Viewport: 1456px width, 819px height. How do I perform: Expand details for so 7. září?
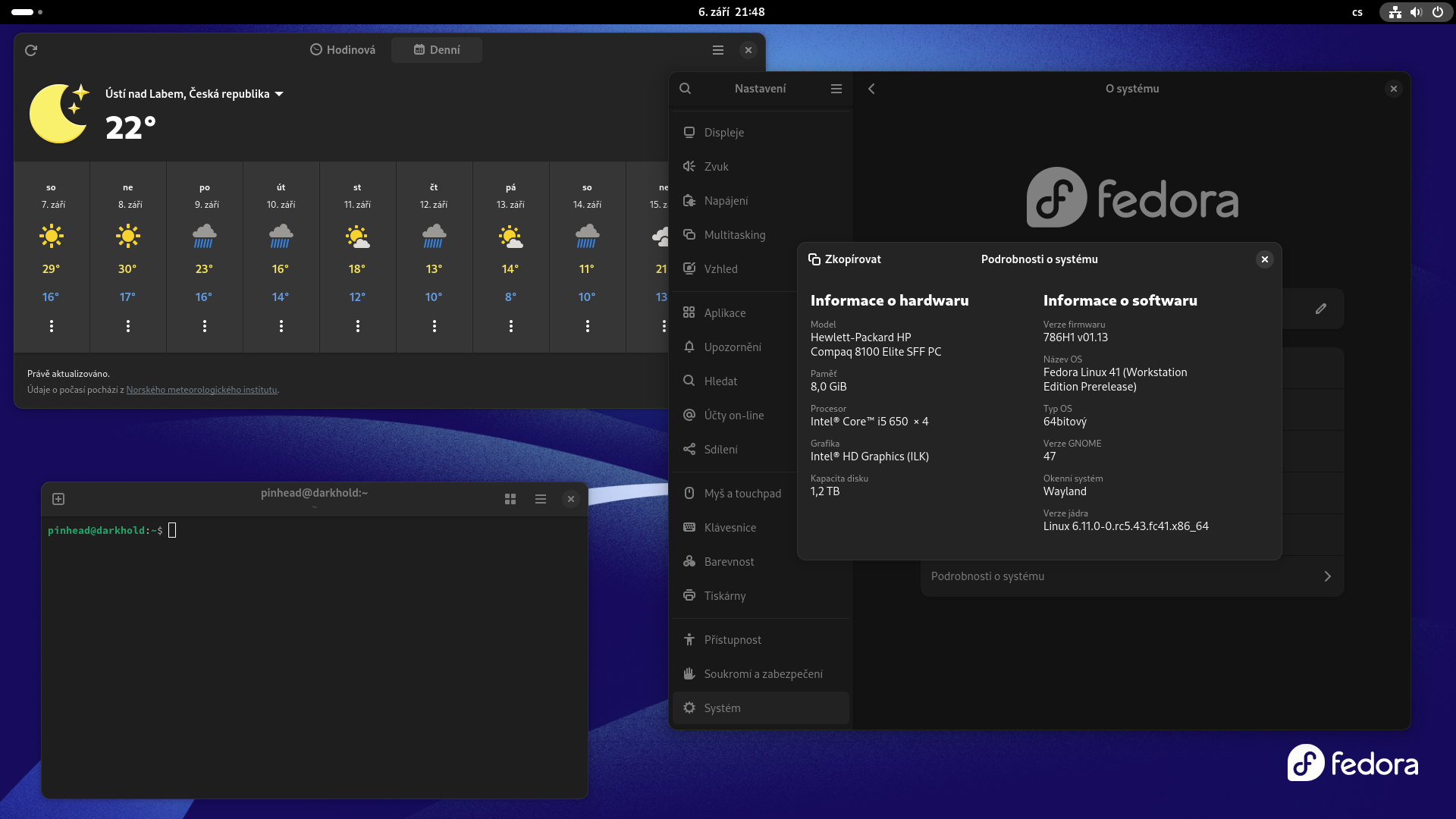click(52, 326)
